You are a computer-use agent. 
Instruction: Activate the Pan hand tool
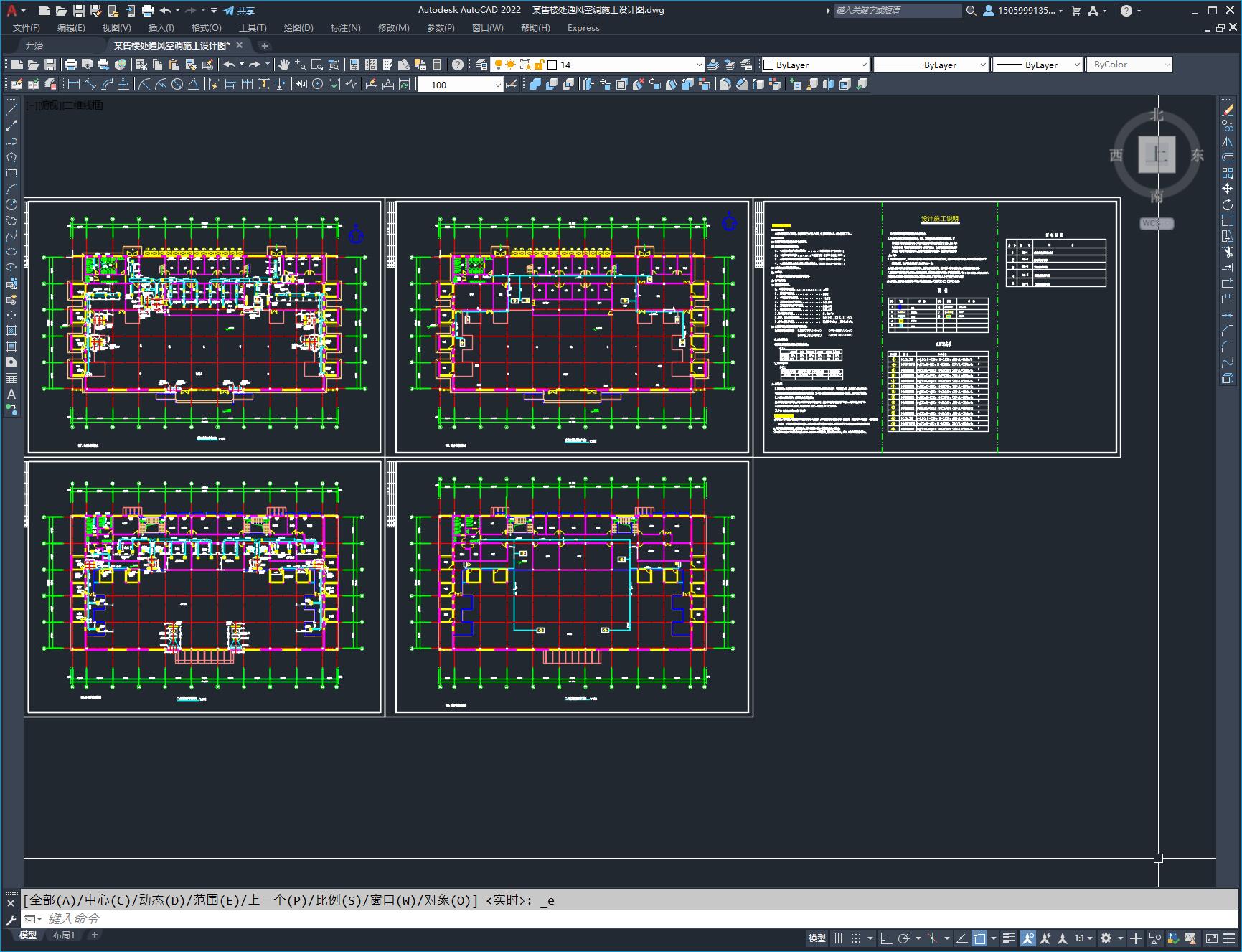coord(284,65)
